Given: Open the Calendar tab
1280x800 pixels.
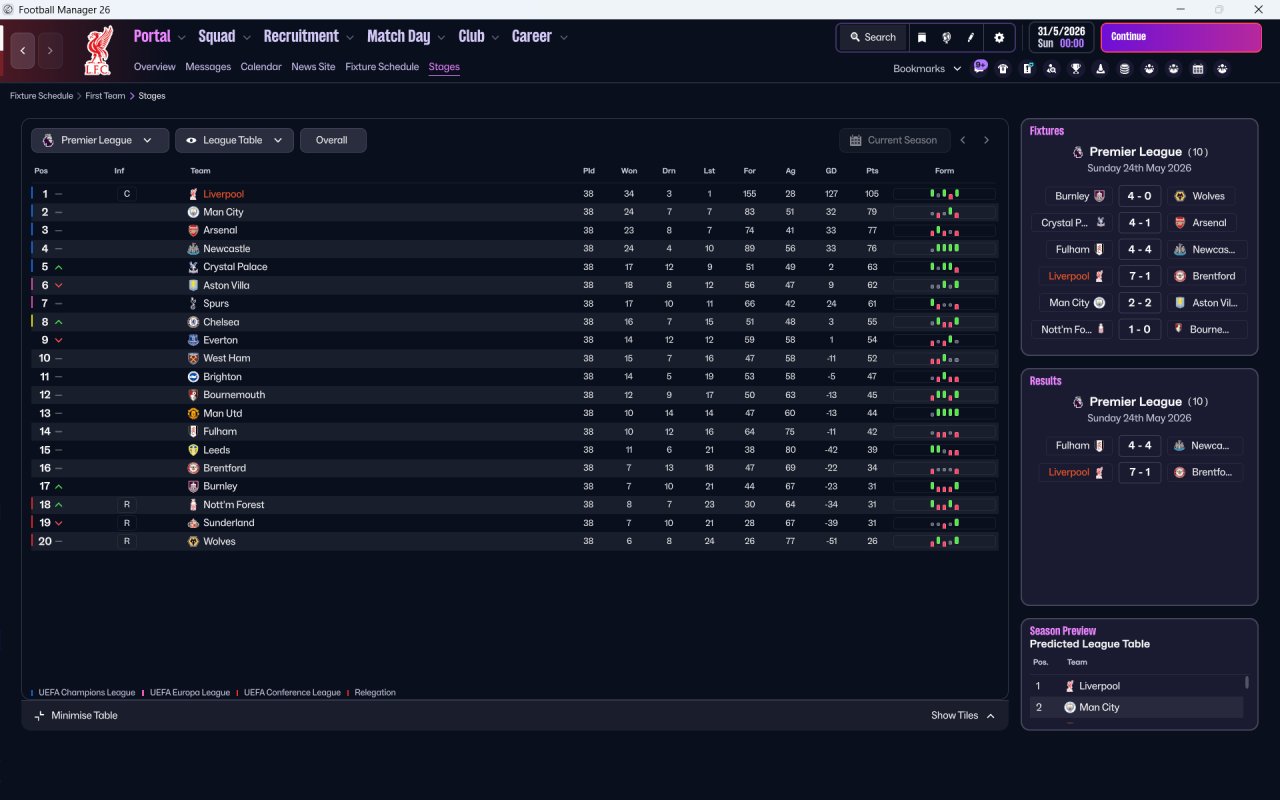Looking at the screenshot, I should point(261,67).
